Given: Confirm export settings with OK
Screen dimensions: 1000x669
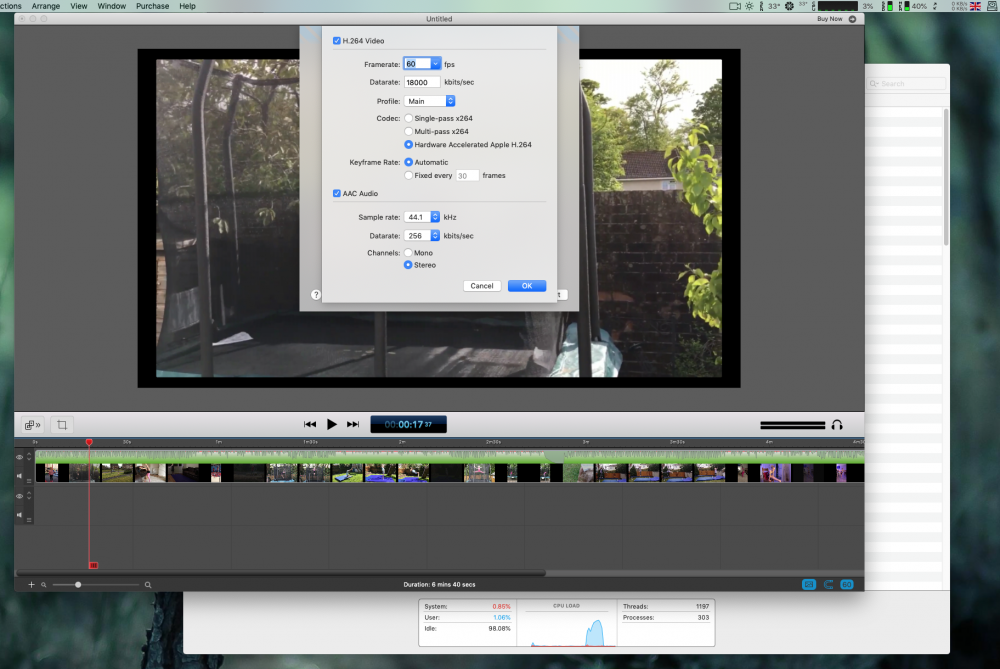Looking at the screenshot, I should [x=527, y=286].
